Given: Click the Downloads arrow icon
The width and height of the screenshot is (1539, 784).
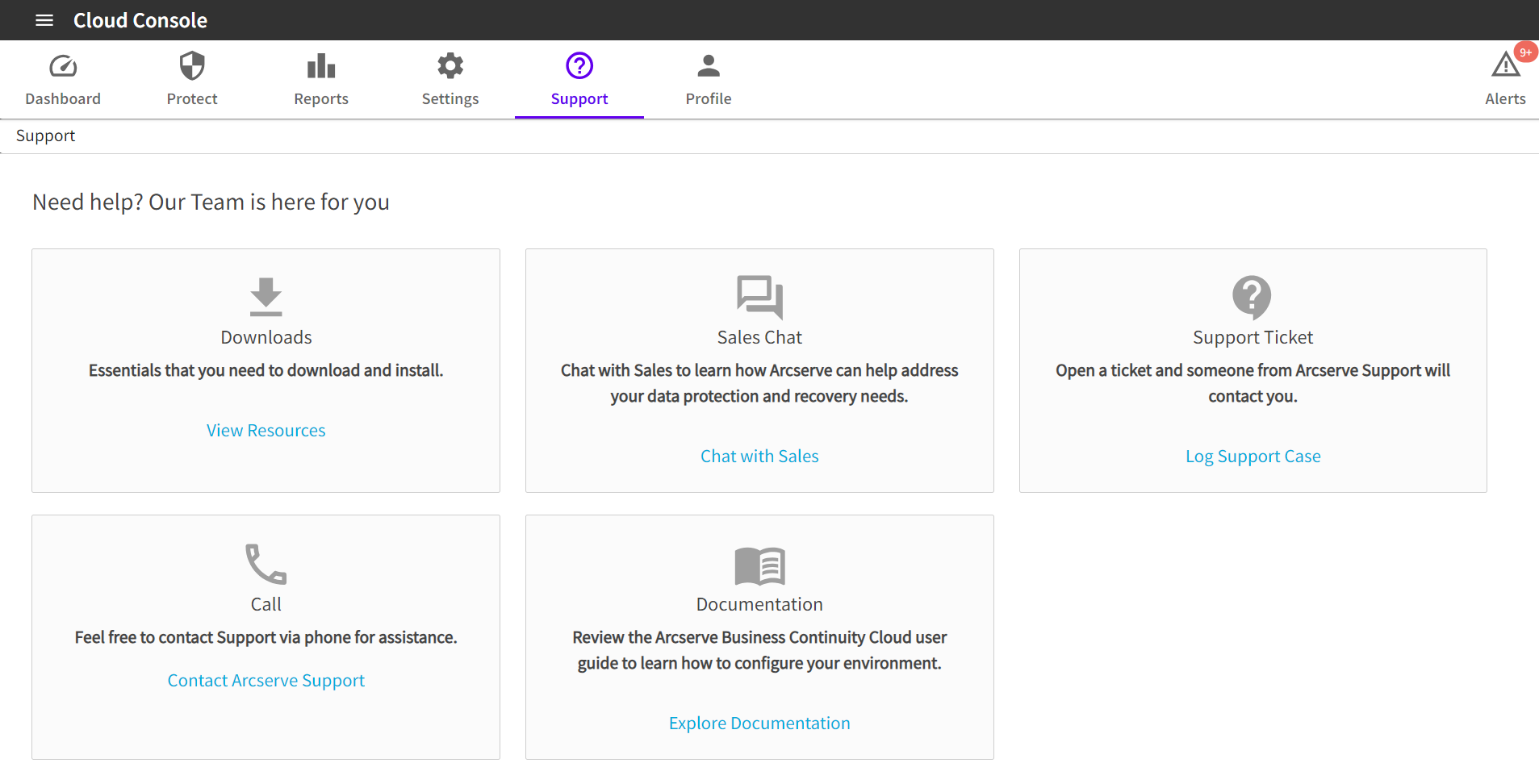Looking at the screenshot, I should point(266,297).
